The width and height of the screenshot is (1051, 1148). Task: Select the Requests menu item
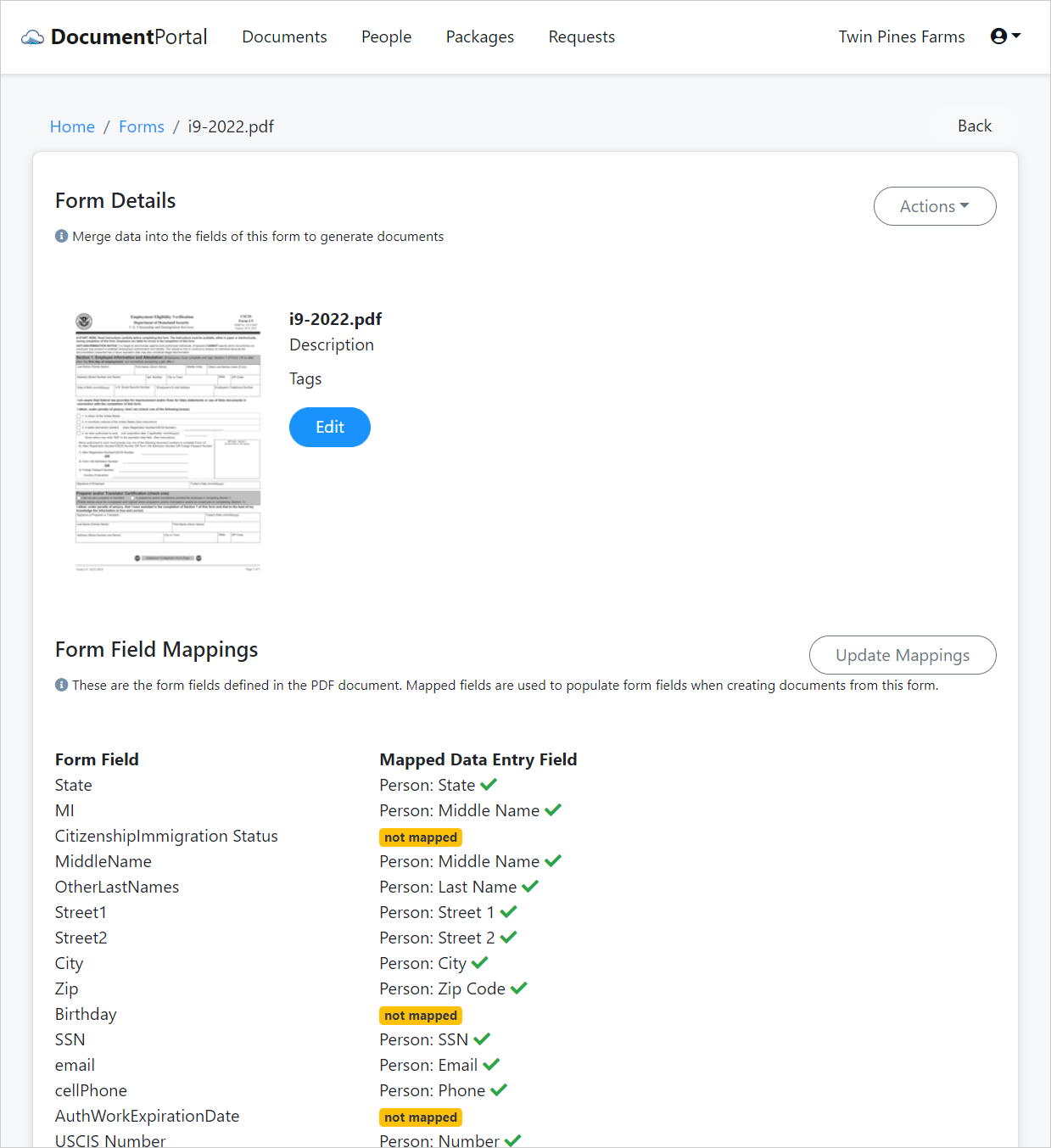[581, 36]
